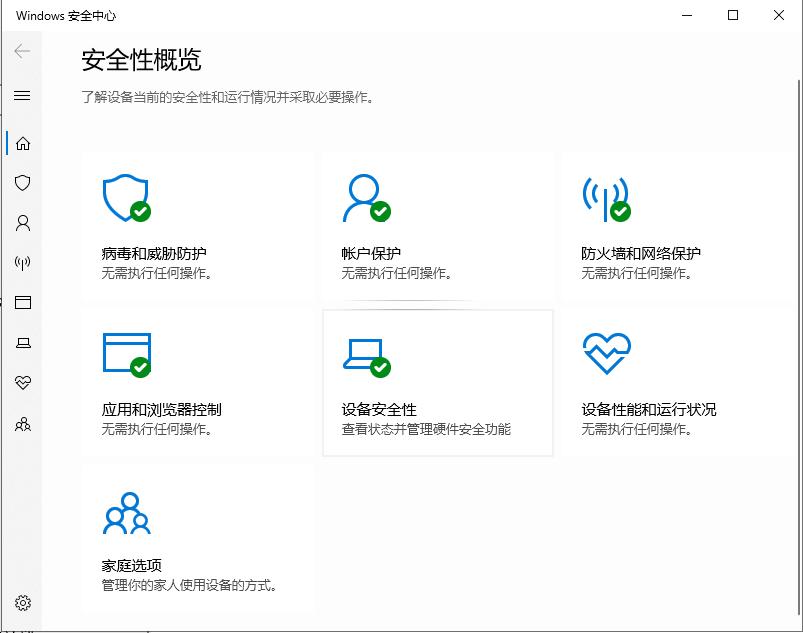Expand the navigation pane with the hamburger menu
The width and height of the screenshot is (803, 633).
[22, 96]
